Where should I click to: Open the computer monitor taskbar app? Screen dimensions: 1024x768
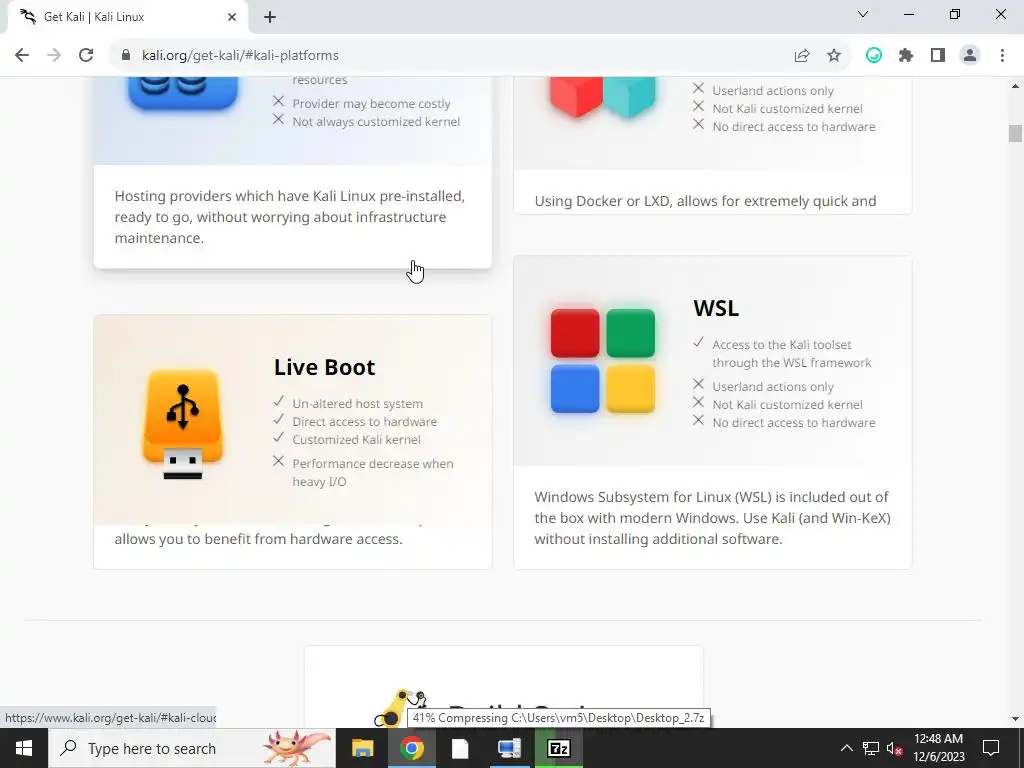[509, 748]
